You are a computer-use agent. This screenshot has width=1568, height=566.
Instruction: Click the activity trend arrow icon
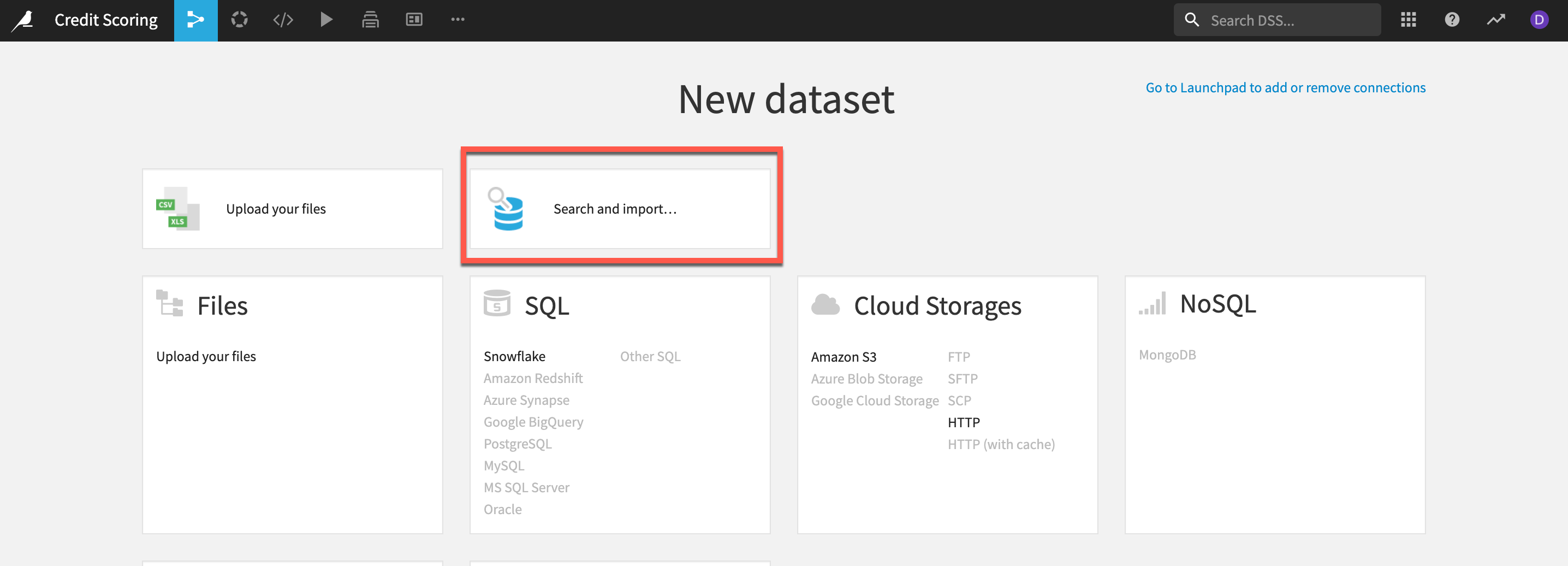(x=1495, y=20)
